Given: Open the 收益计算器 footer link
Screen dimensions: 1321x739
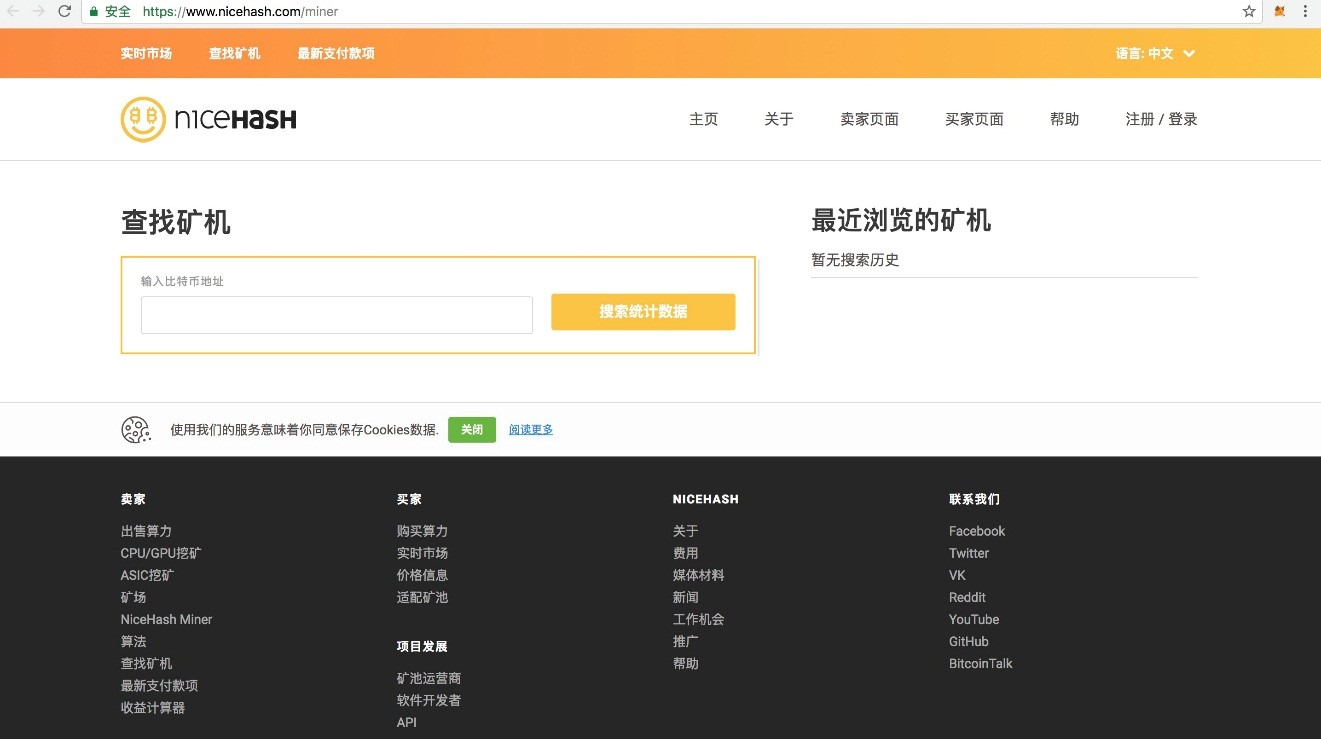Looking at the screenshot, I should 153,707.
